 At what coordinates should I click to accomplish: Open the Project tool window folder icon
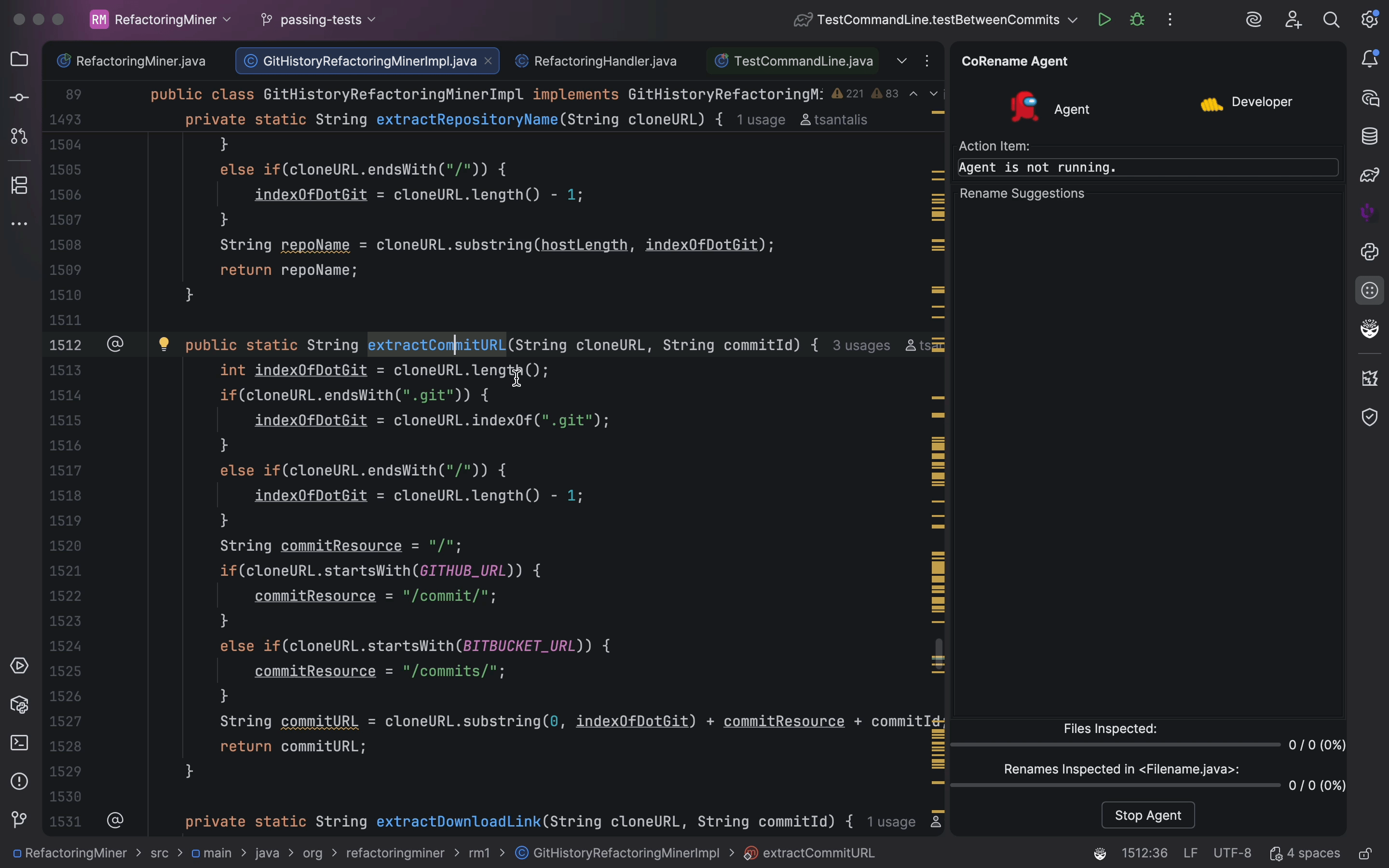19,59
